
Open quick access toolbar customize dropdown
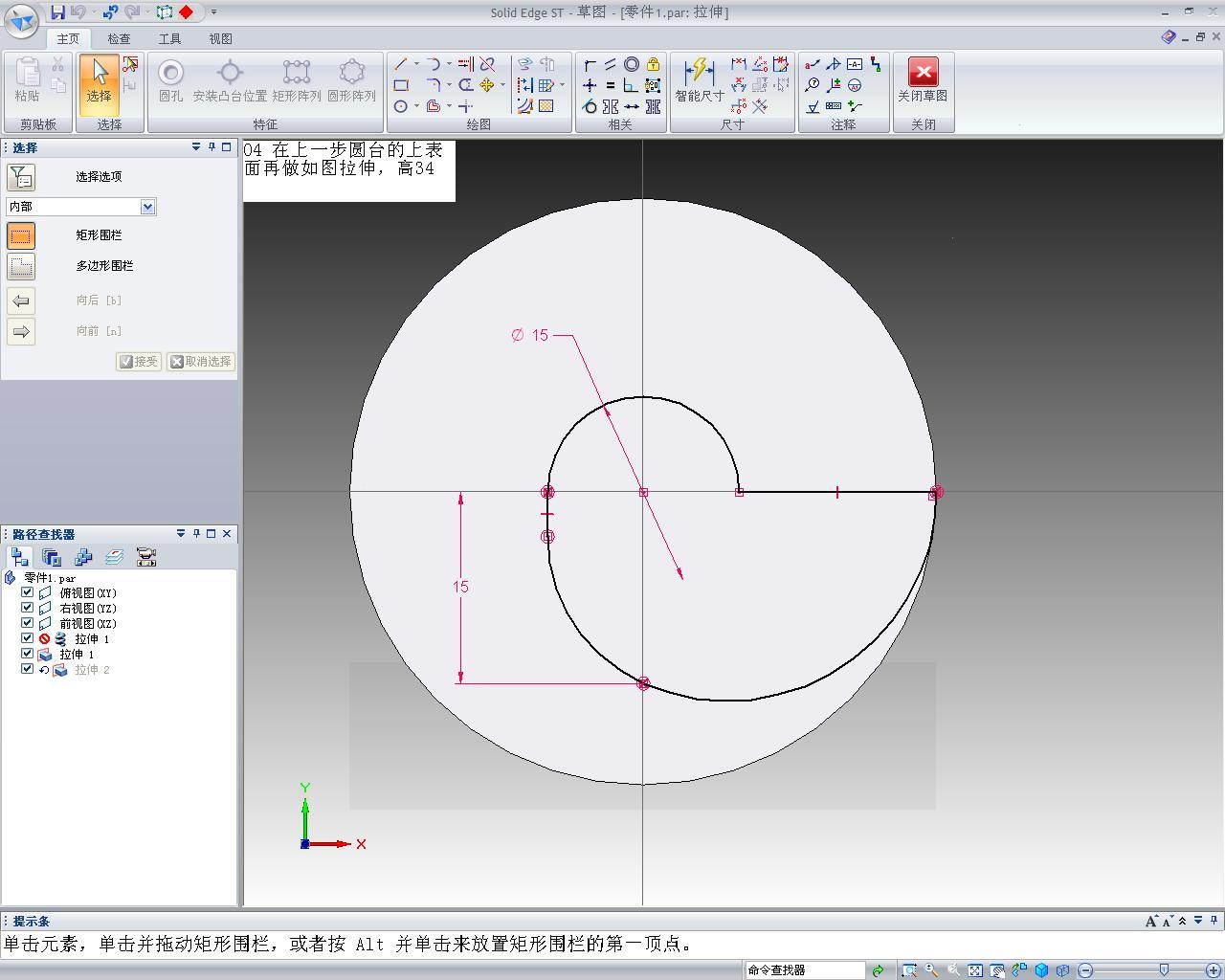[213, 12]
